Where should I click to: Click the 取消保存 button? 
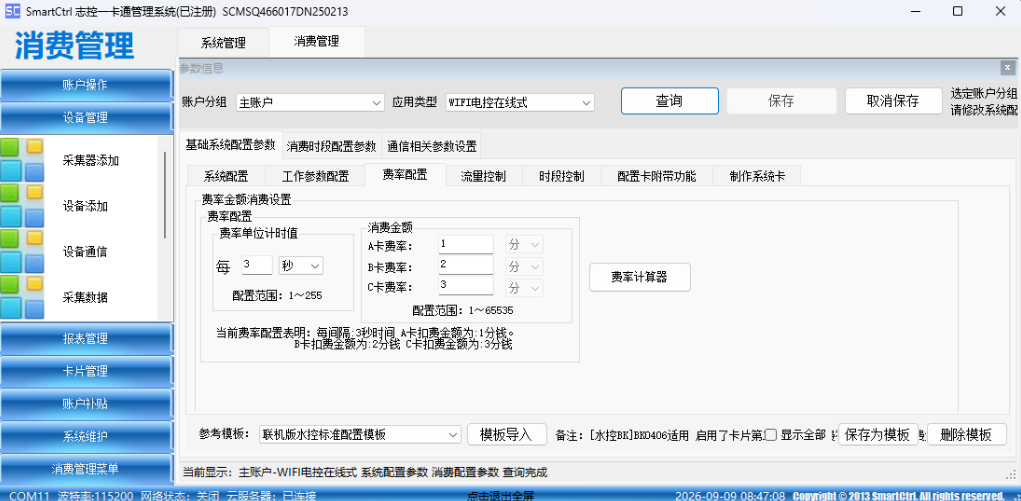[x=893, y=101]
